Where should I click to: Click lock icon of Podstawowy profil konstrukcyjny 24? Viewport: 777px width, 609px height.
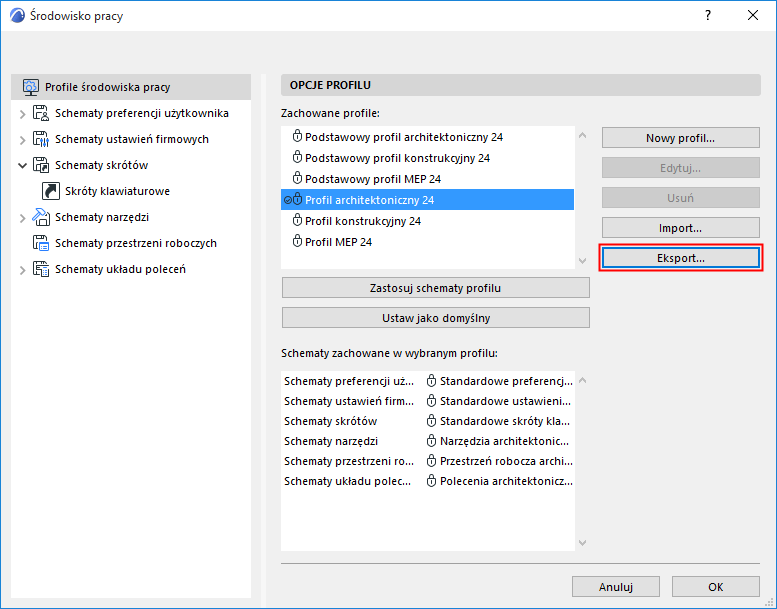[x=297, y=157]
